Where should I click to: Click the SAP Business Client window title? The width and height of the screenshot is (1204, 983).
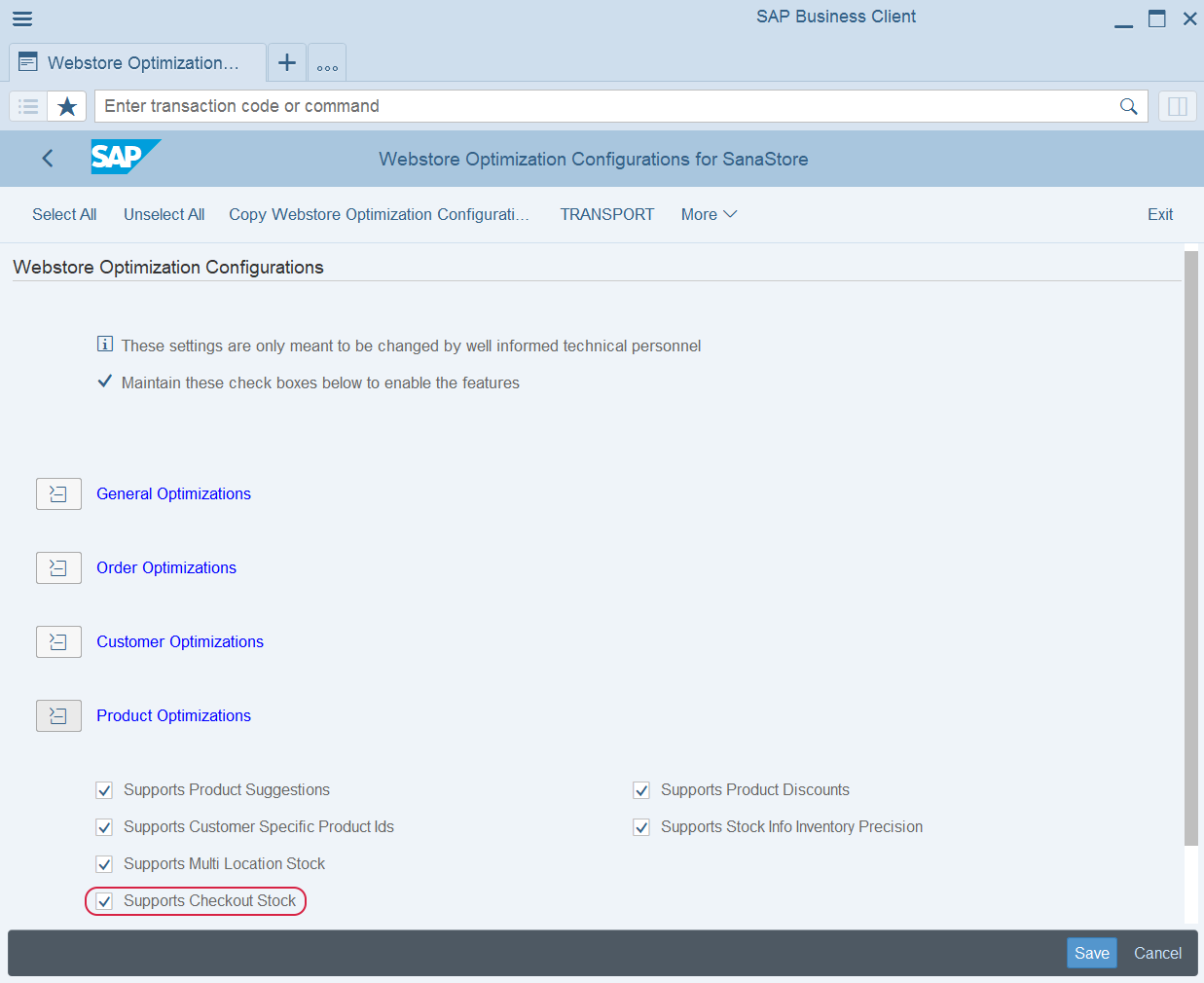pos(836,17)
